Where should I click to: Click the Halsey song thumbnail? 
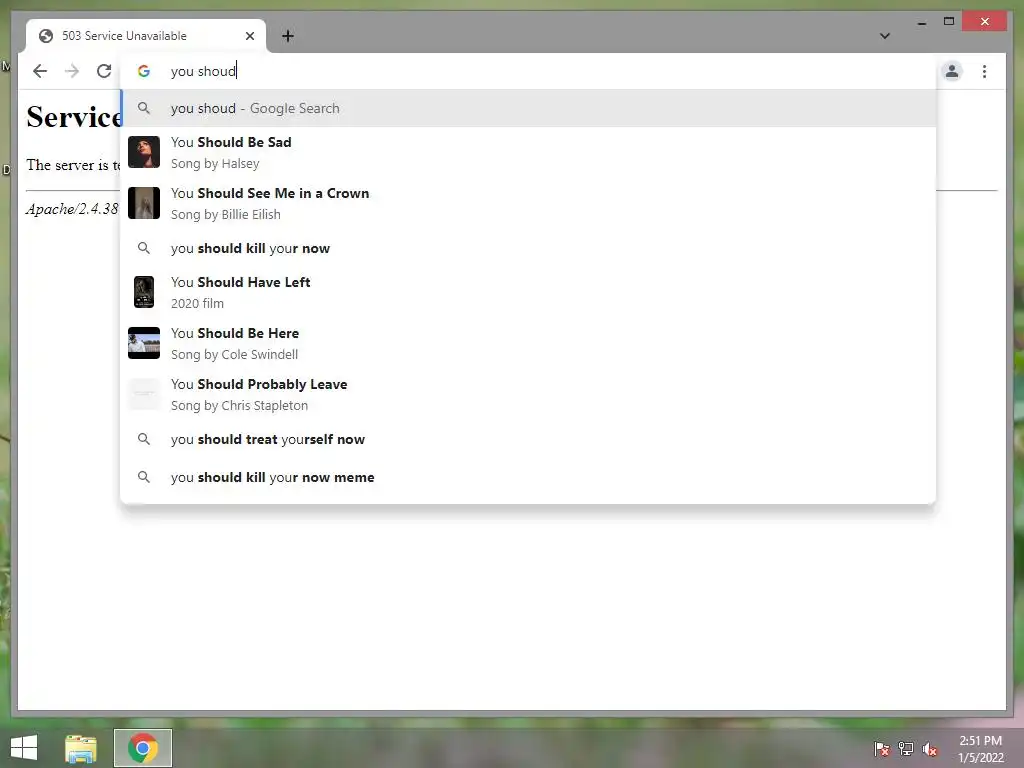point(144,152)
